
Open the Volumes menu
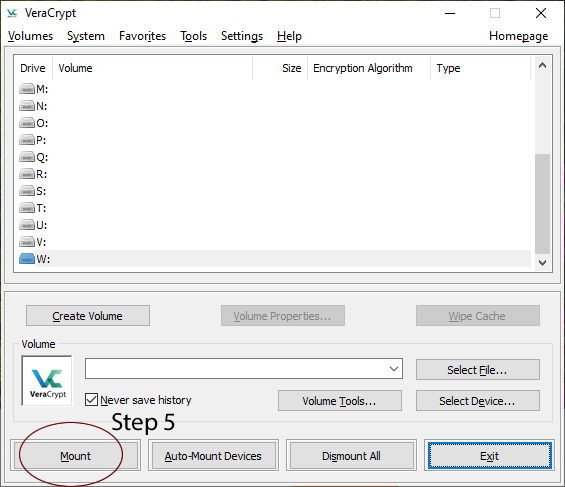30,36
